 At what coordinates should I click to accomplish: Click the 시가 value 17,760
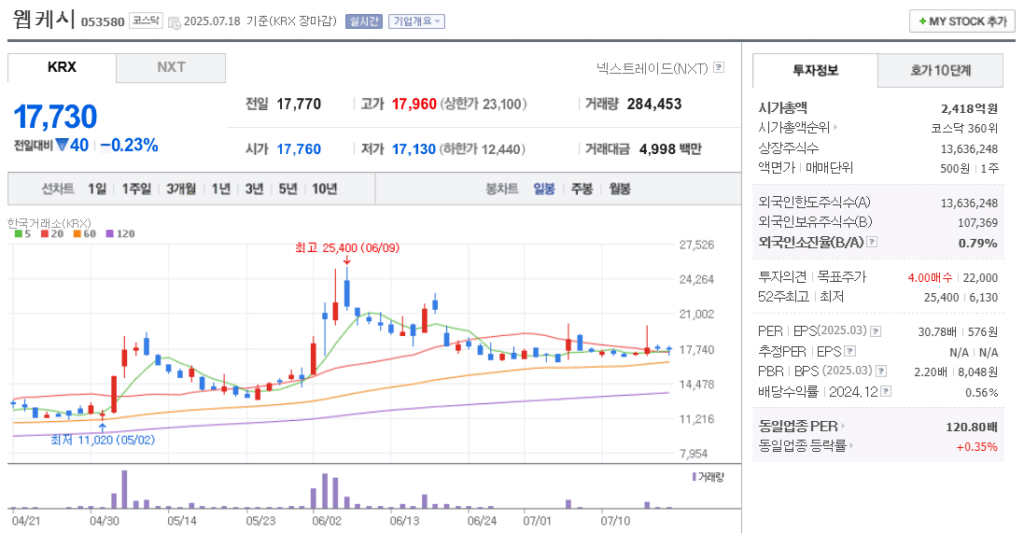point(299,150)
